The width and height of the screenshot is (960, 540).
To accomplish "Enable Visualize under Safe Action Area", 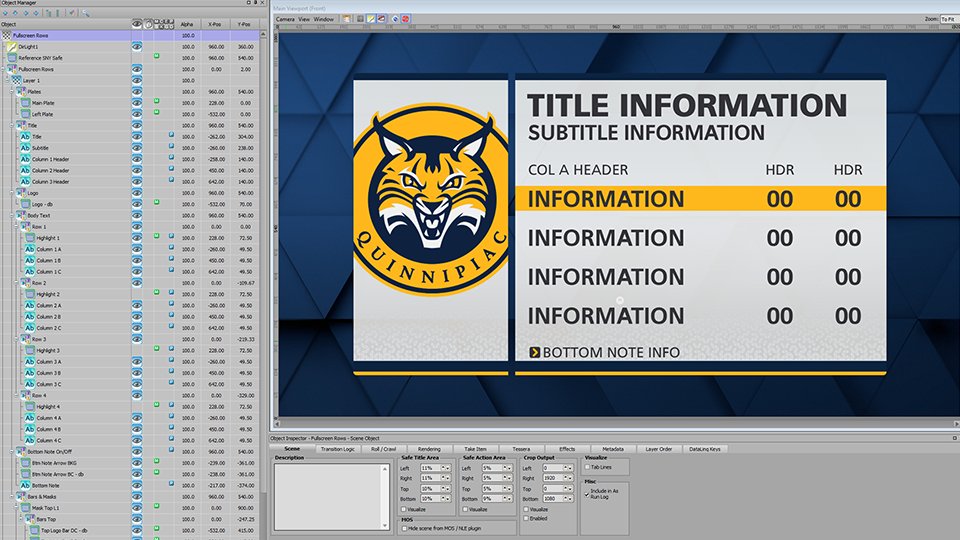I will 465,509.
